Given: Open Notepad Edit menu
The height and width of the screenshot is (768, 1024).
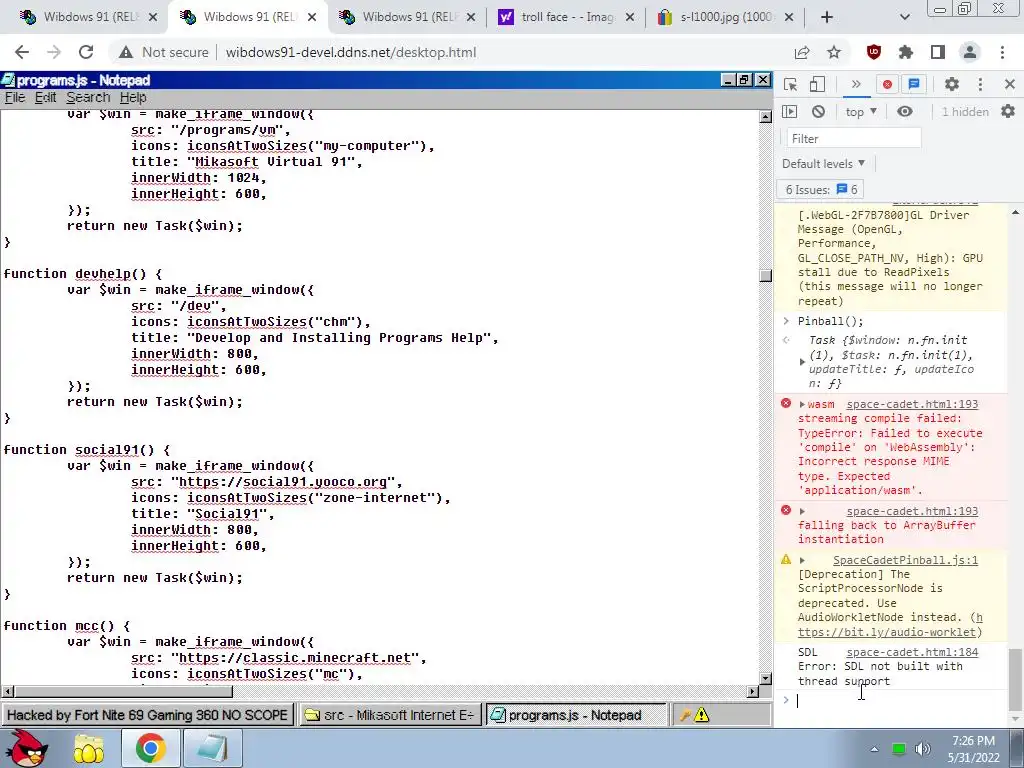Looking at the screenshot, I should [45, 97].
